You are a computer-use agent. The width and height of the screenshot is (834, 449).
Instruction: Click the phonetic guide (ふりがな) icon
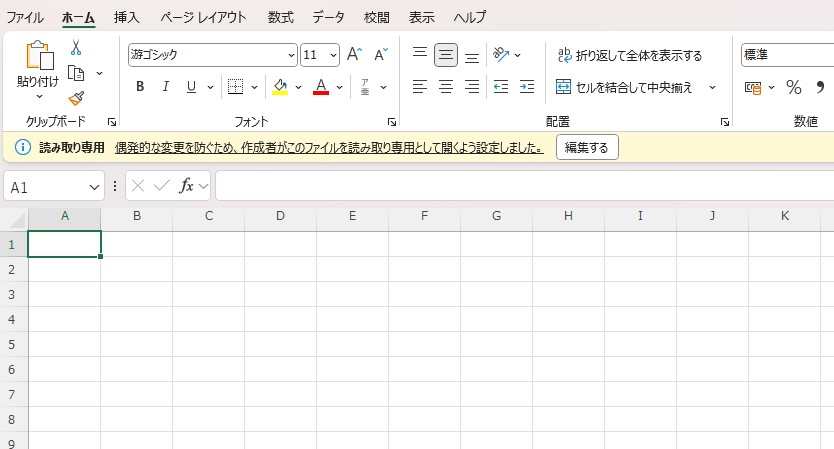pos(365,87)
